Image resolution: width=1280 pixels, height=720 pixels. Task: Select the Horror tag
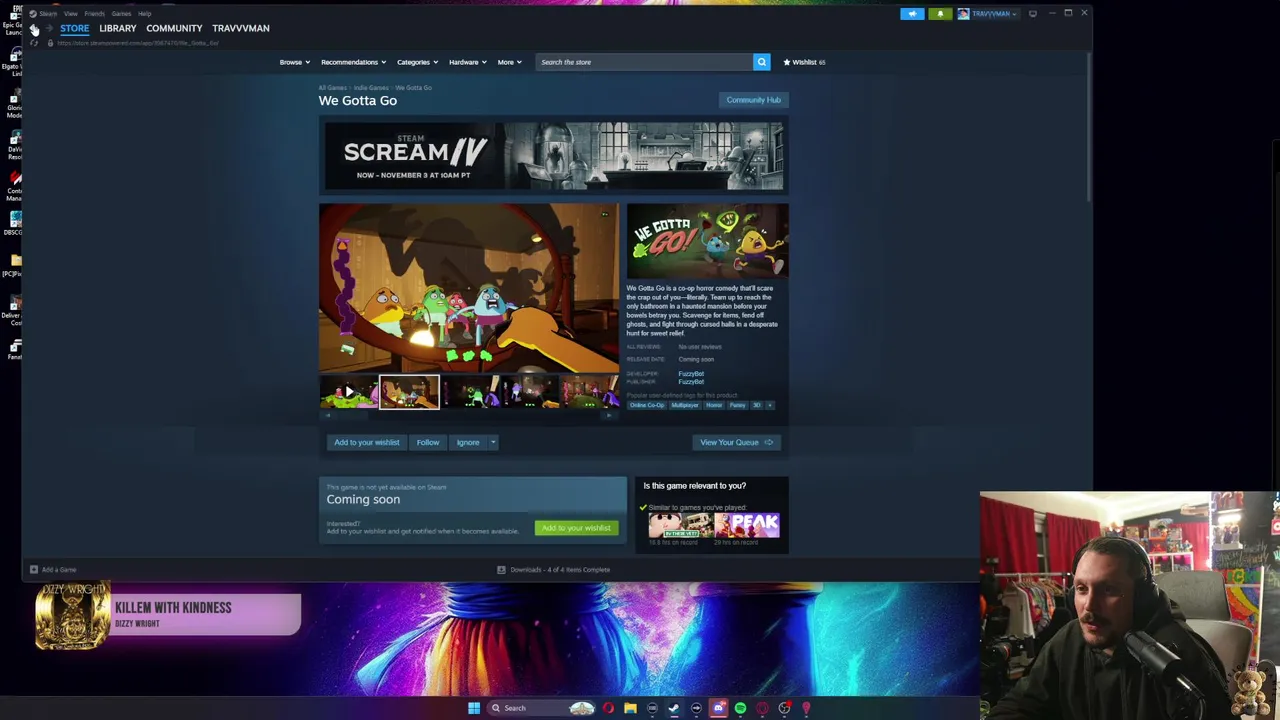click(x=714, y=405)
